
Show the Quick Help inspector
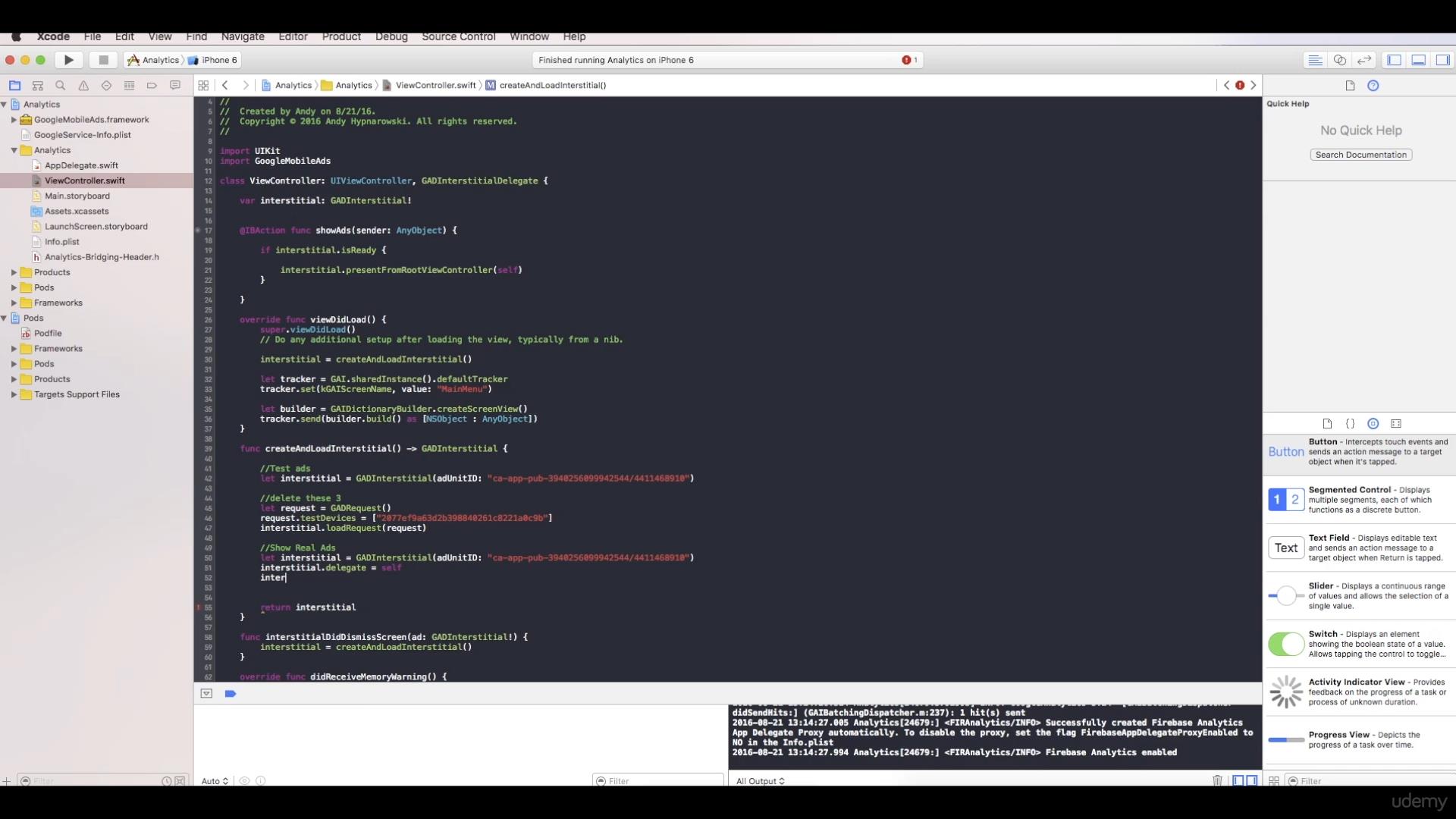tap(1373, 86)
